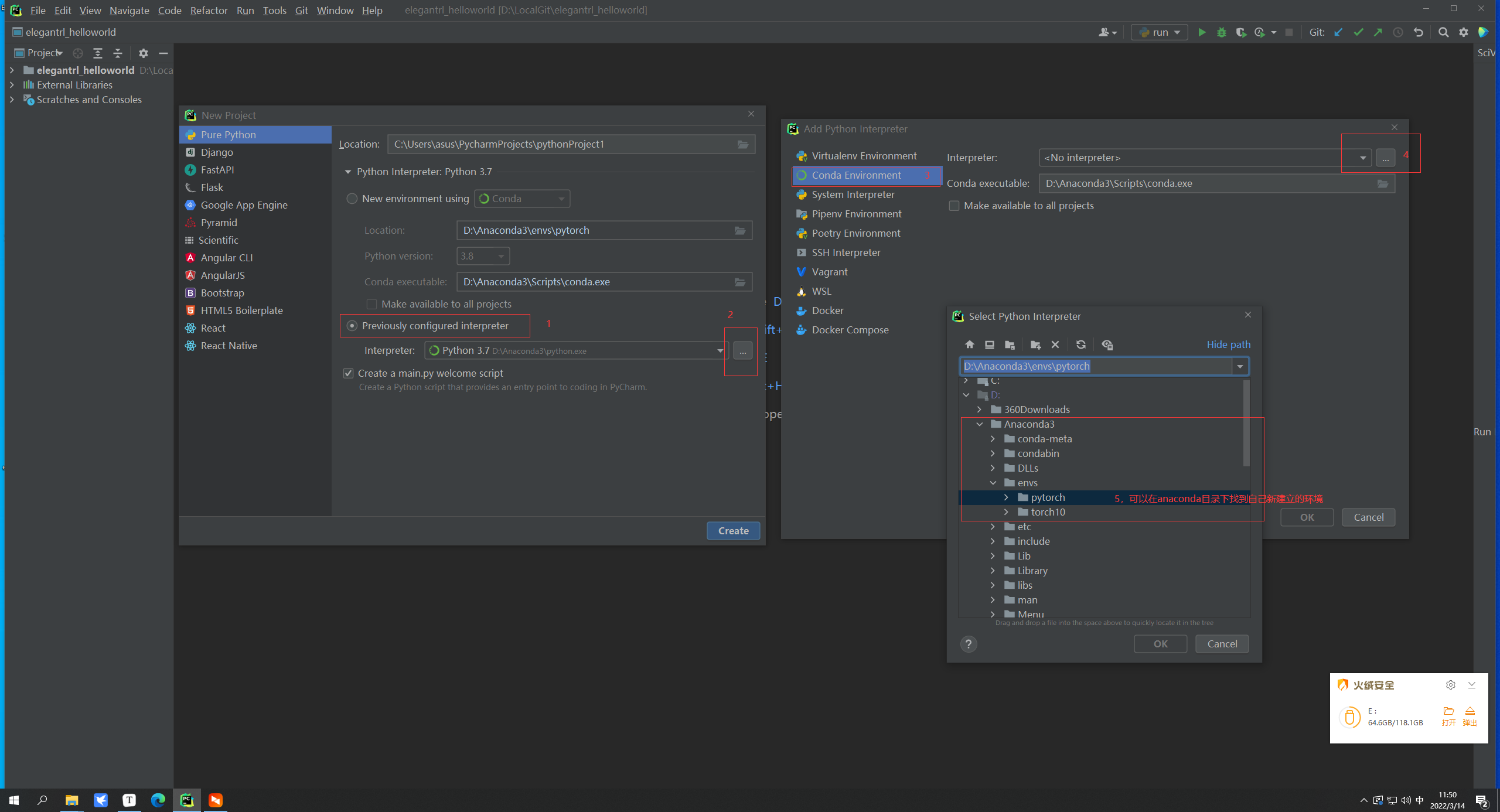Open the Tools menu
The height and width of the screenshot is (812, 1500).
[x=274, y=11]
